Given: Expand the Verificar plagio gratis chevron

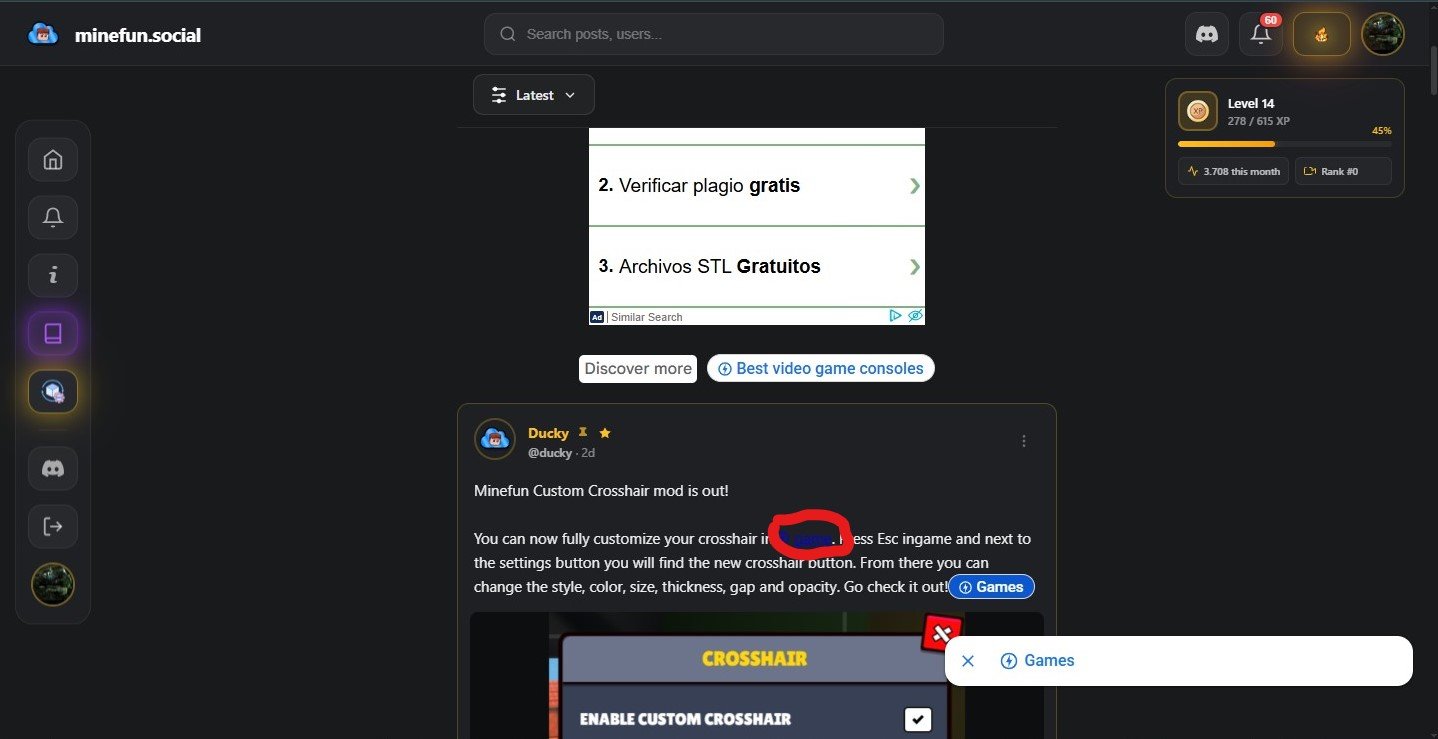Looking at the screenshot, I should click(915, 185).
